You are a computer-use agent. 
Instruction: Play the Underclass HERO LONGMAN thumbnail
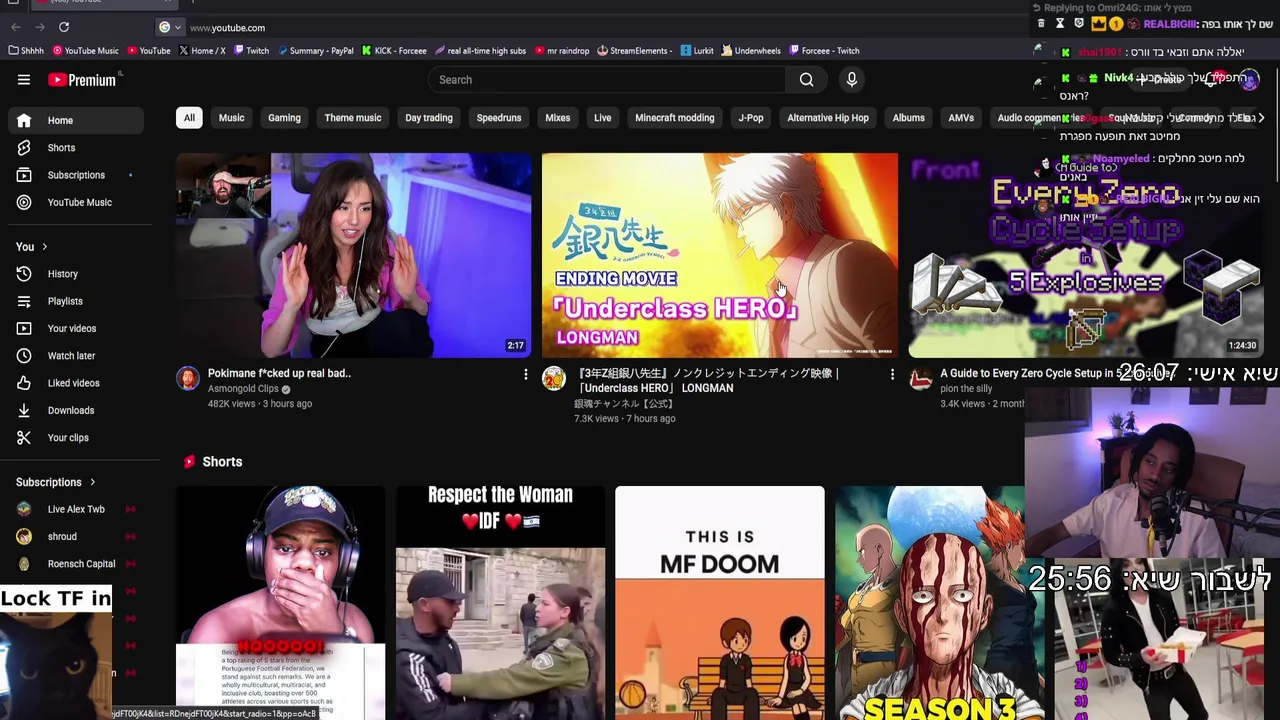tap(720, 255)
